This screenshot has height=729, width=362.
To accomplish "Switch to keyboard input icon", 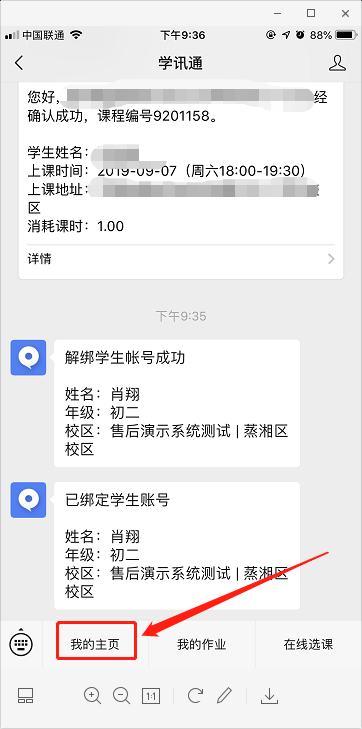I will pyautogui.click(x=21, y=644).
